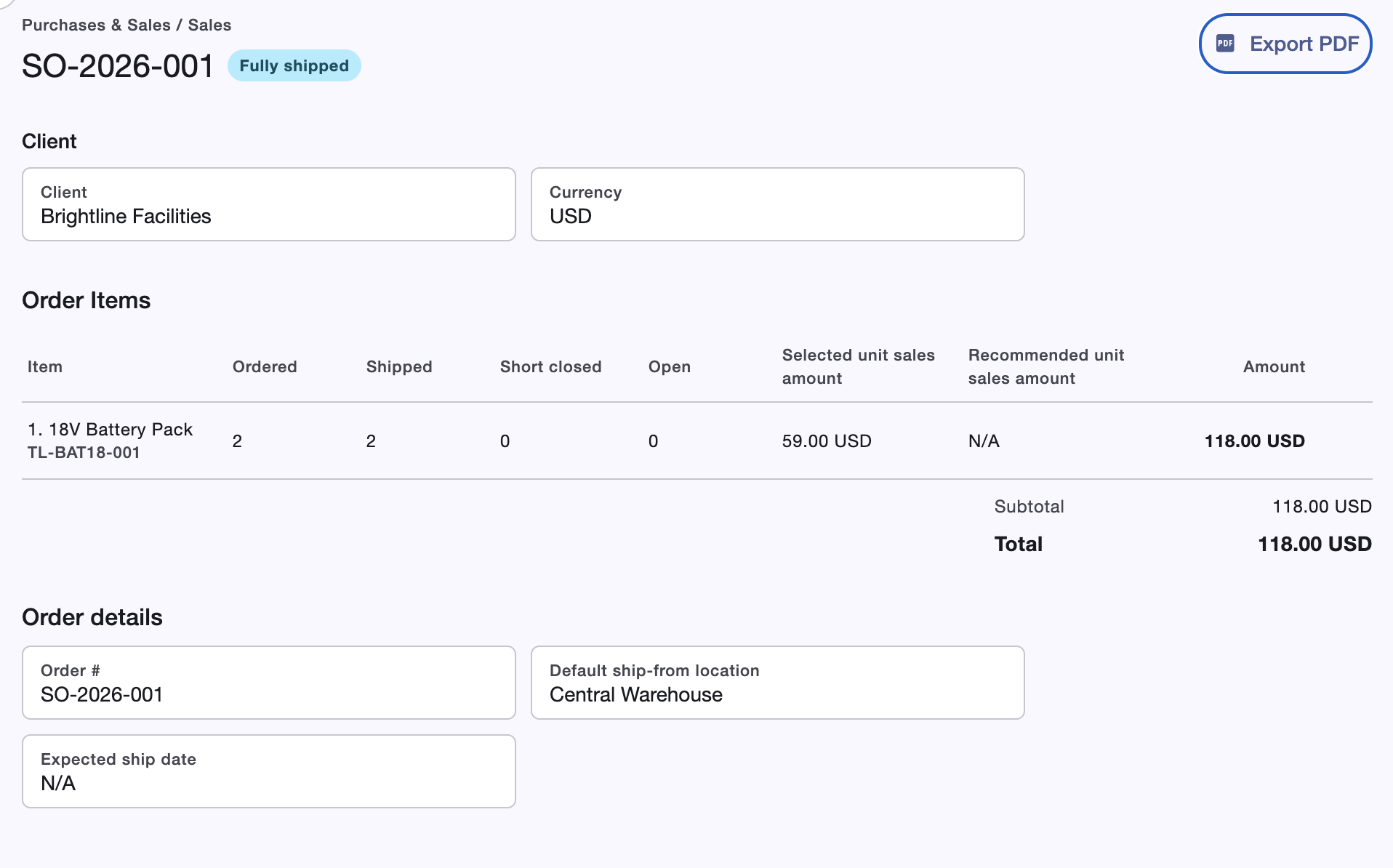
Task: Select the SO-2026-001 page title
Action: (x=118, y=66)
